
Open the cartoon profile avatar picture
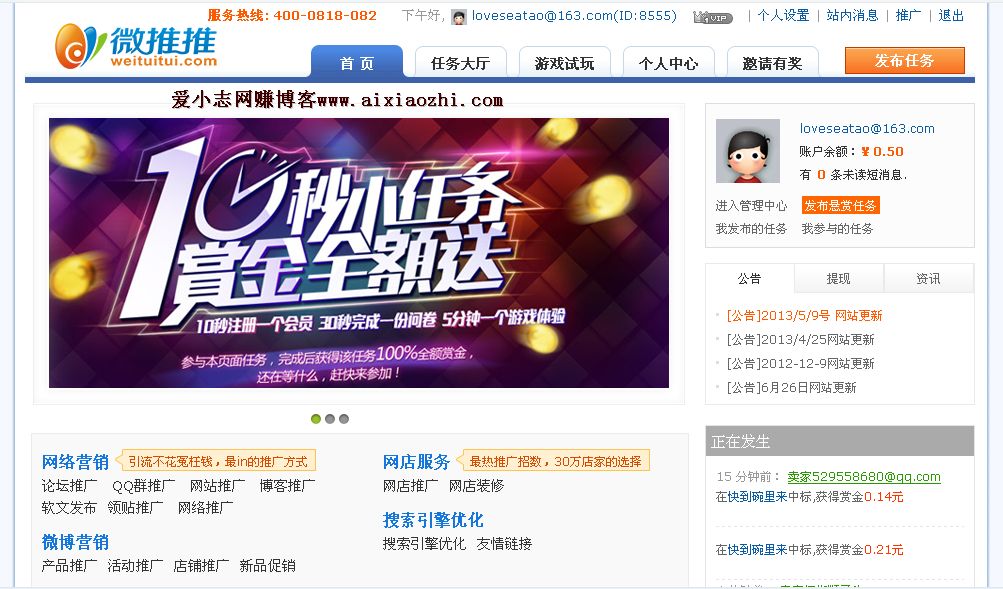(747, 151)
